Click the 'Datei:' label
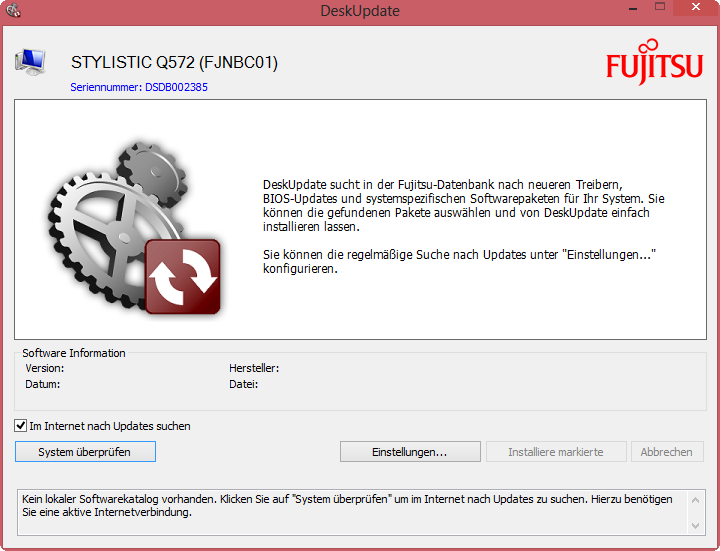720x551 pixels. [243, 384]
